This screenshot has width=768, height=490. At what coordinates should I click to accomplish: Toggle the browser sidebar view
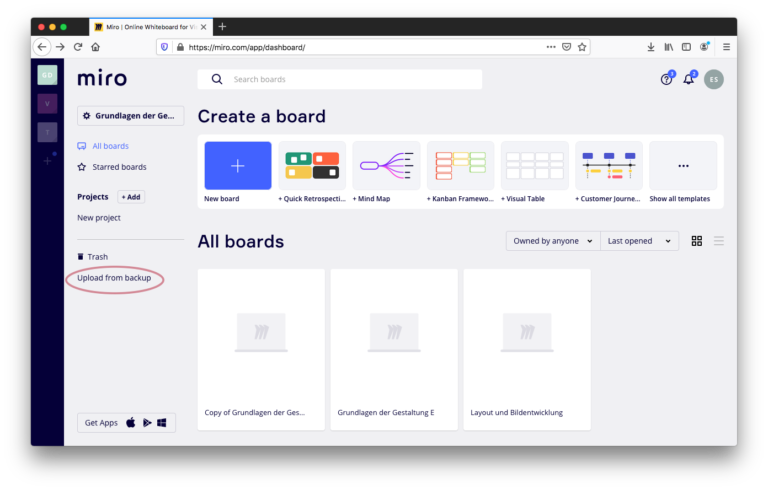click(686, 47)
